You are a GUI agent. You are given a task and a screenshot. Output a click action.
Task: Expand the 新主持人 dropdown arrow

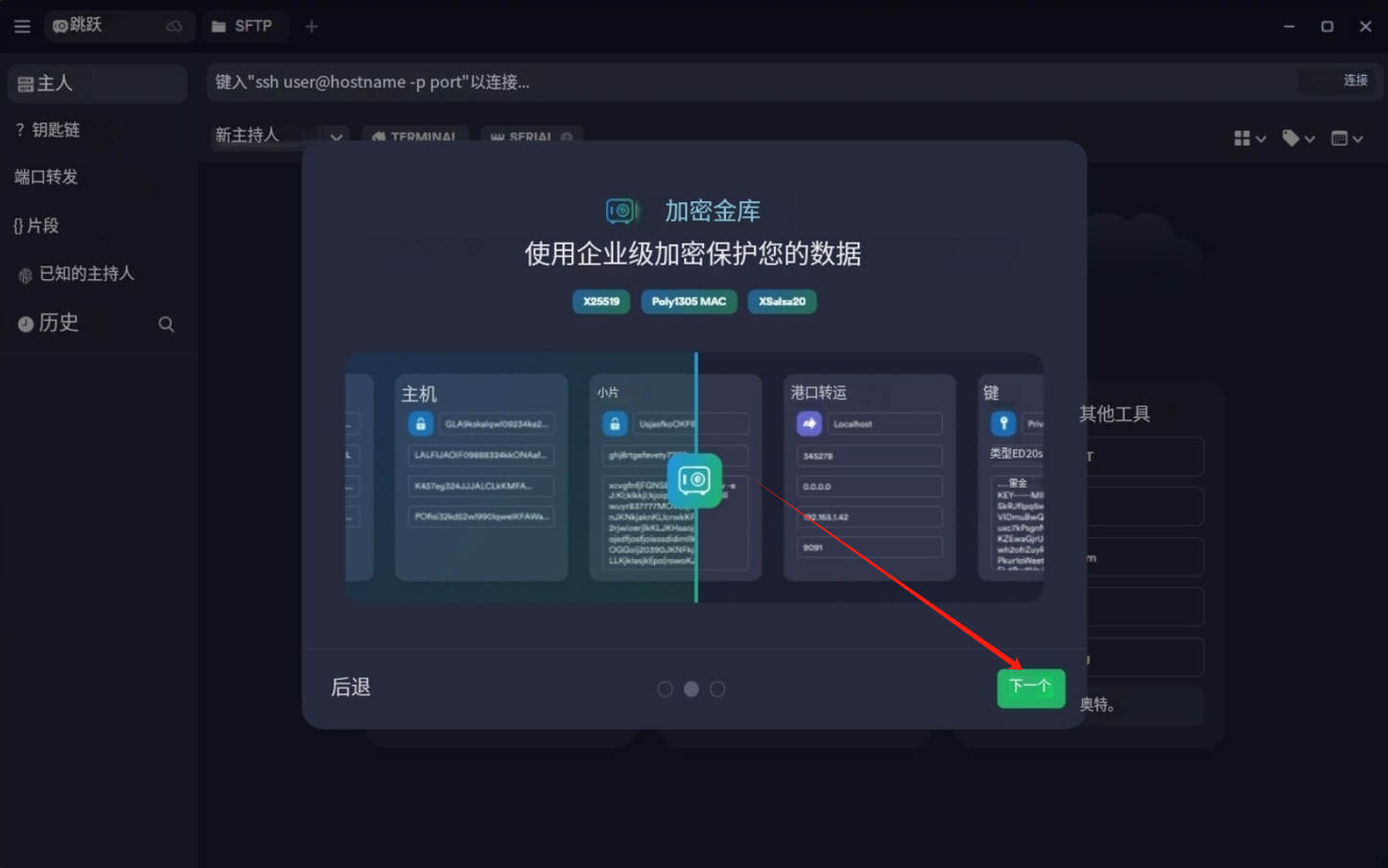pyautogui.click(x=336, y=137)
